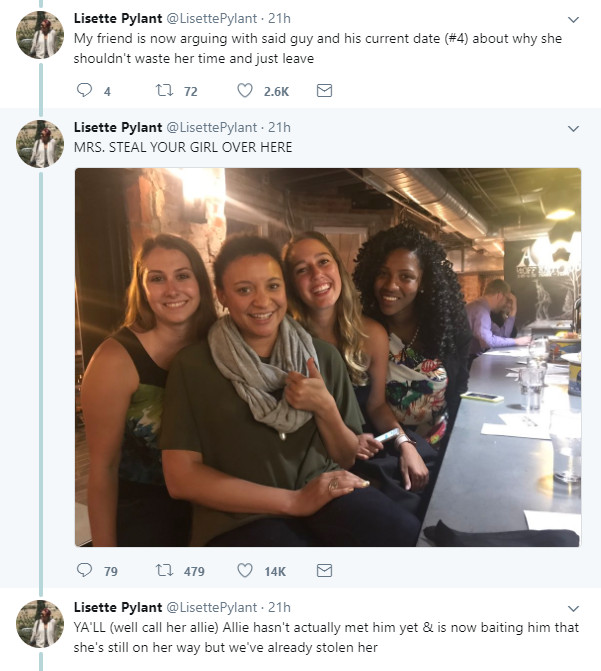
Task: Send first tweet via direct message envelope
Action: click(324, 91)
